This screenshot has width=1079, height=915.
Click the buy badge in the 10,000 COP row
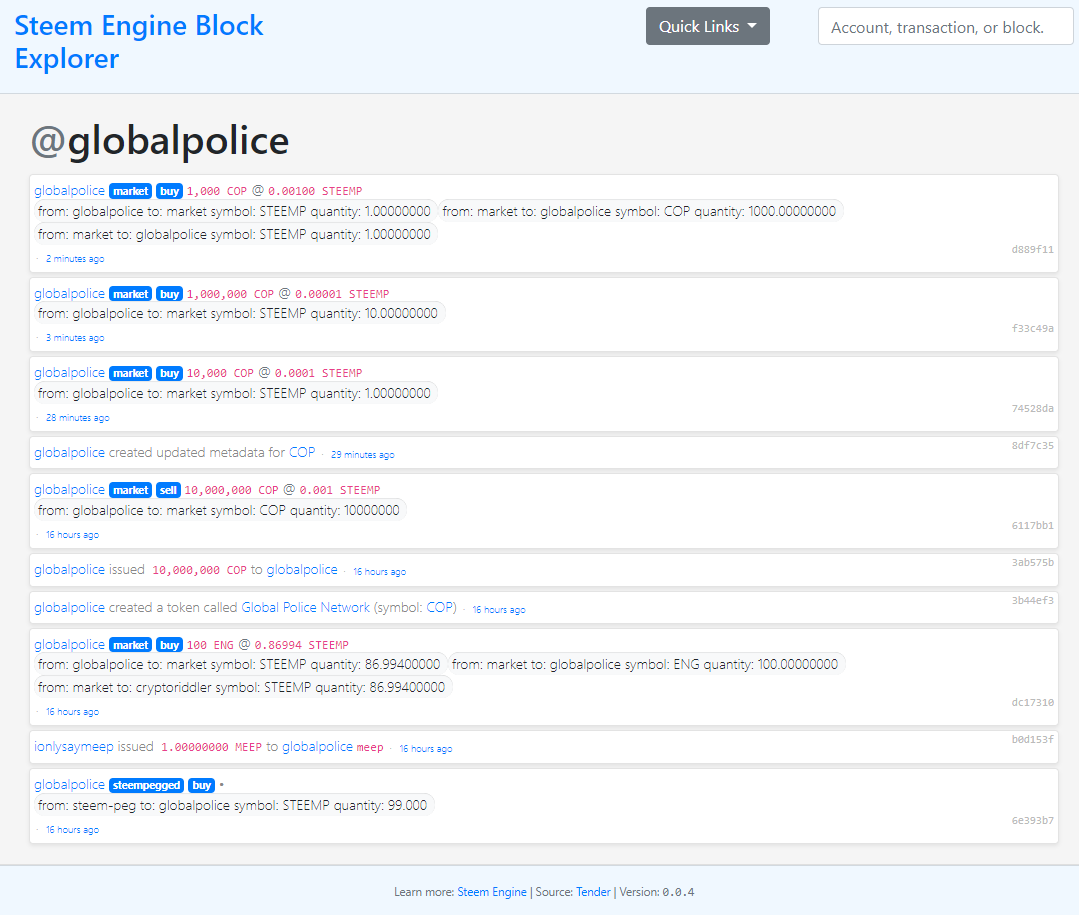[x=169, y=374]
